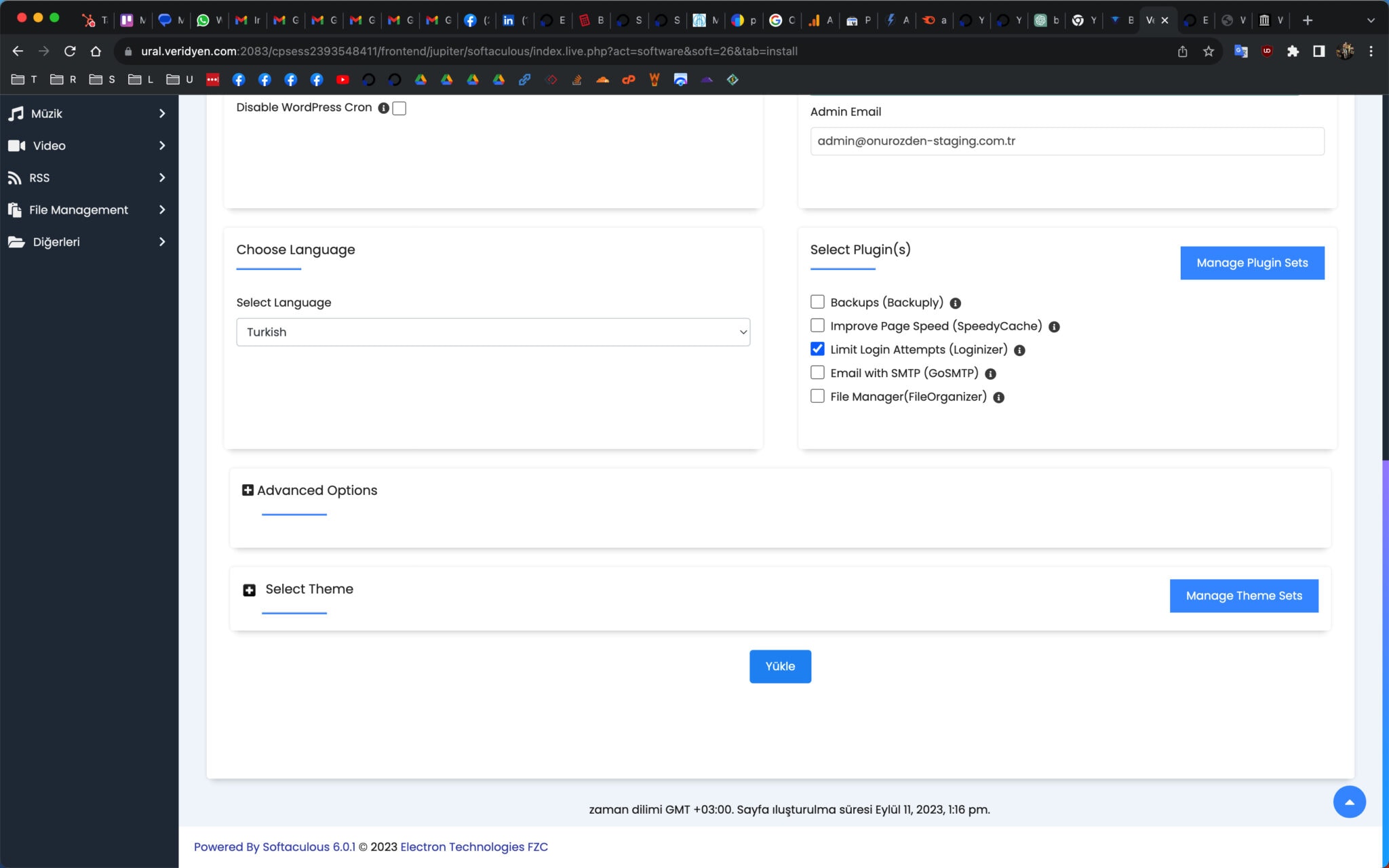Expand the RSS sidebar section chevron
Image resolution: width=1389 pixels, height=868 pixels.
point(162,178)
